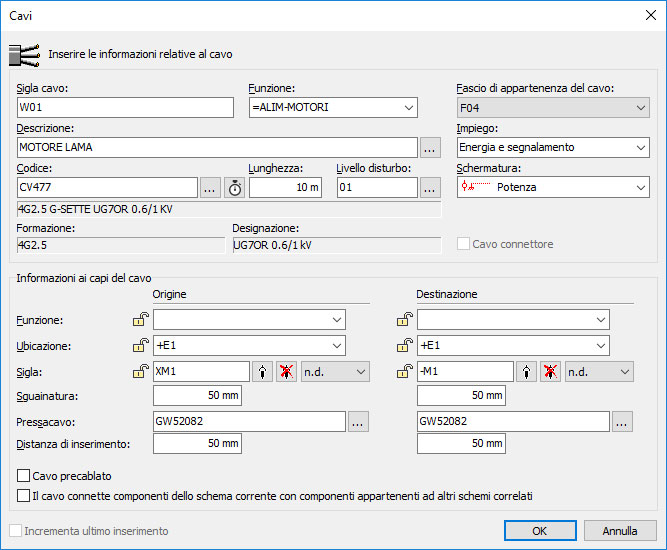Click the Destinazione Sigla field -M1
The width and height of the screenshot is (667, 550).
465,372
